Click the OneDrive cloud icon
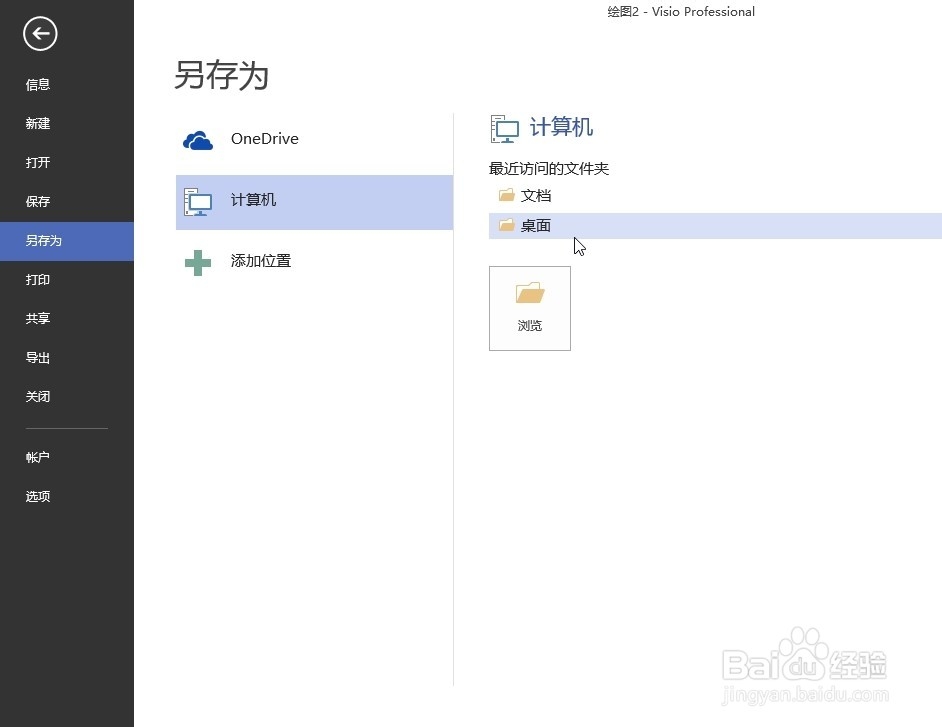 click(198, 141)
